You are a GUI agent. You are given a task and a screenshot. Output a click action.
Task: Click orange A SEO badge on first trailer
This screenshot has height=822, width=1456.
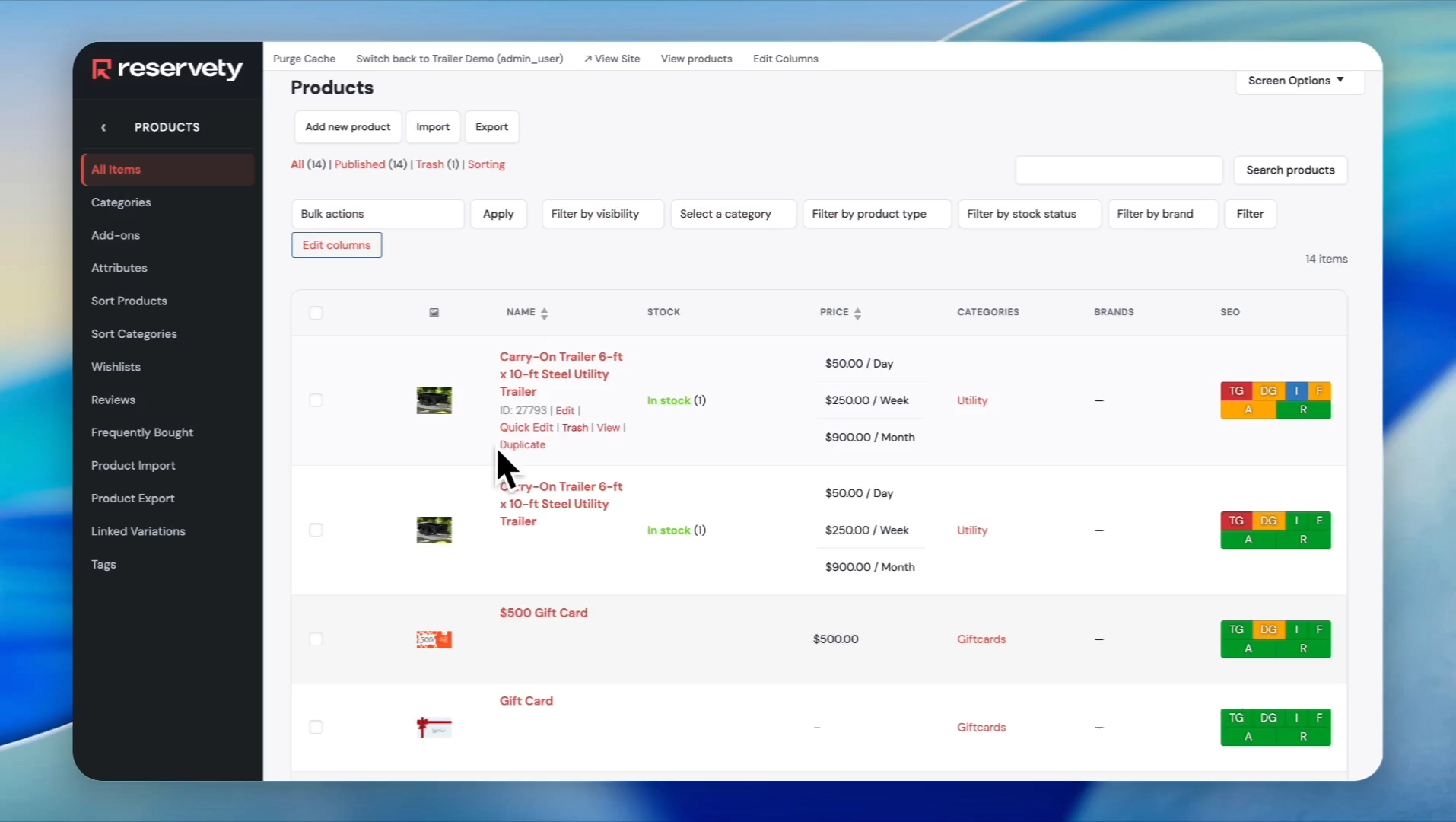(x=1248, y=409)
